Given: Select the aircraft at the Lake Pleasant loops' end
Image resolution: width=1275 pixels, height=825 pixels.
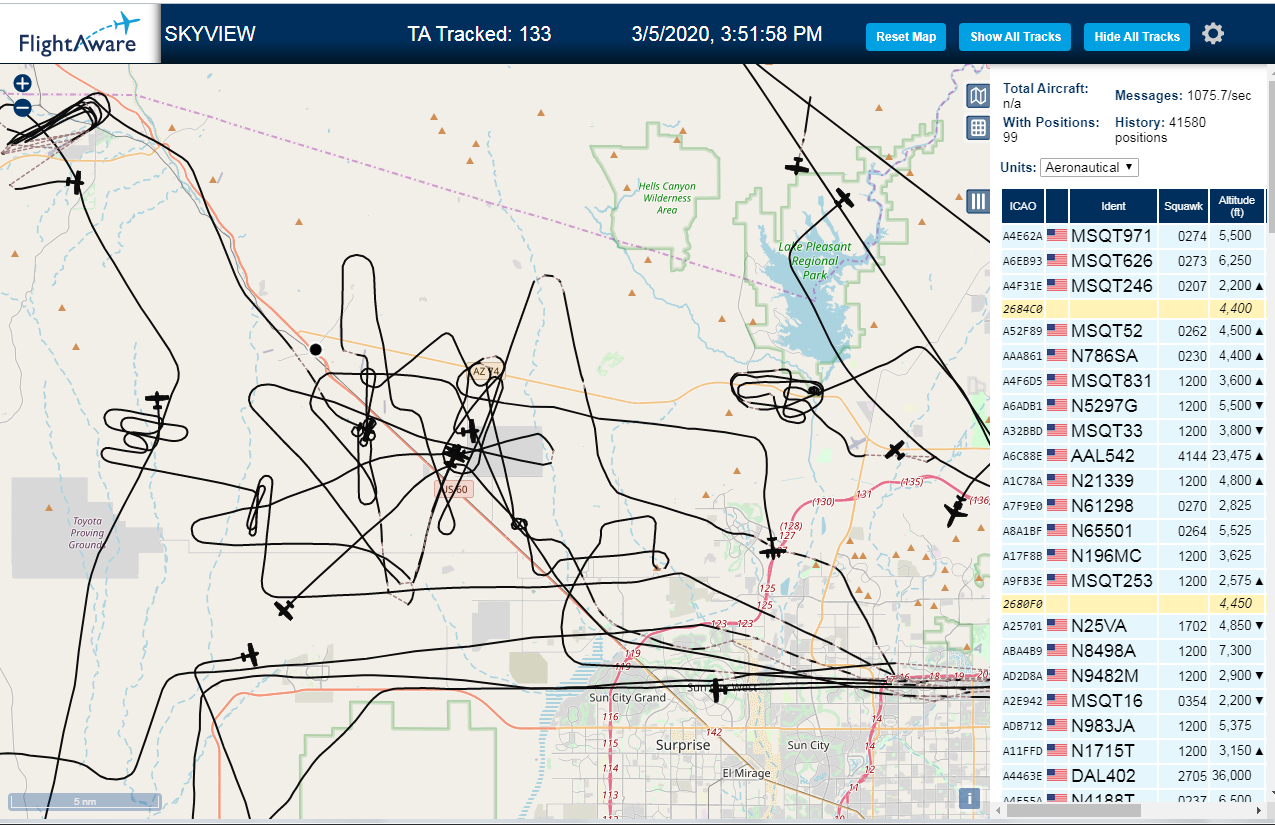Looking at the screenshot, I should coord(814,389).
